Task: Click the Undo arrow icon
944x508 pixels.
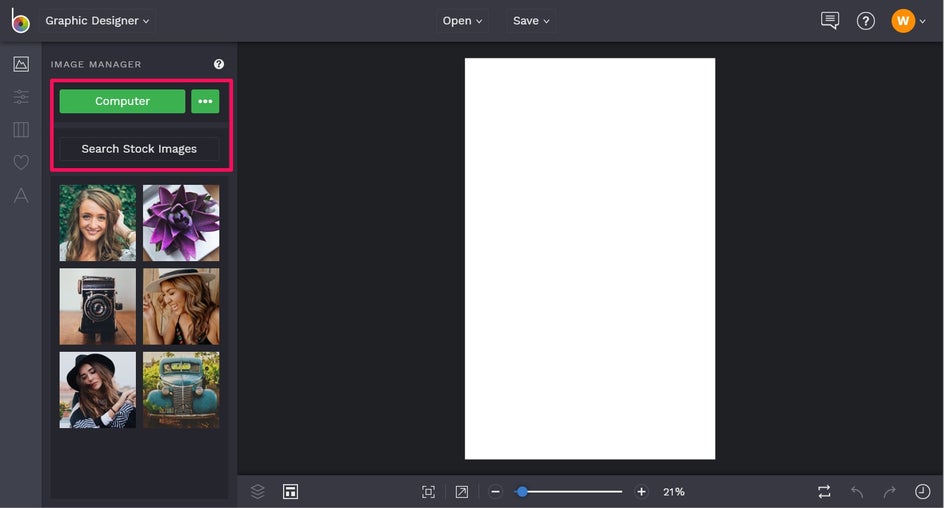Action: 857,492
